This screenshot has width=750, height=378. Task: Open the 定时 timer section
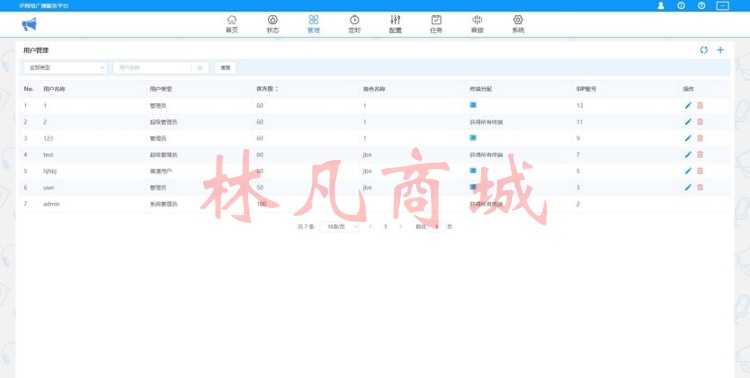point(354,24)
